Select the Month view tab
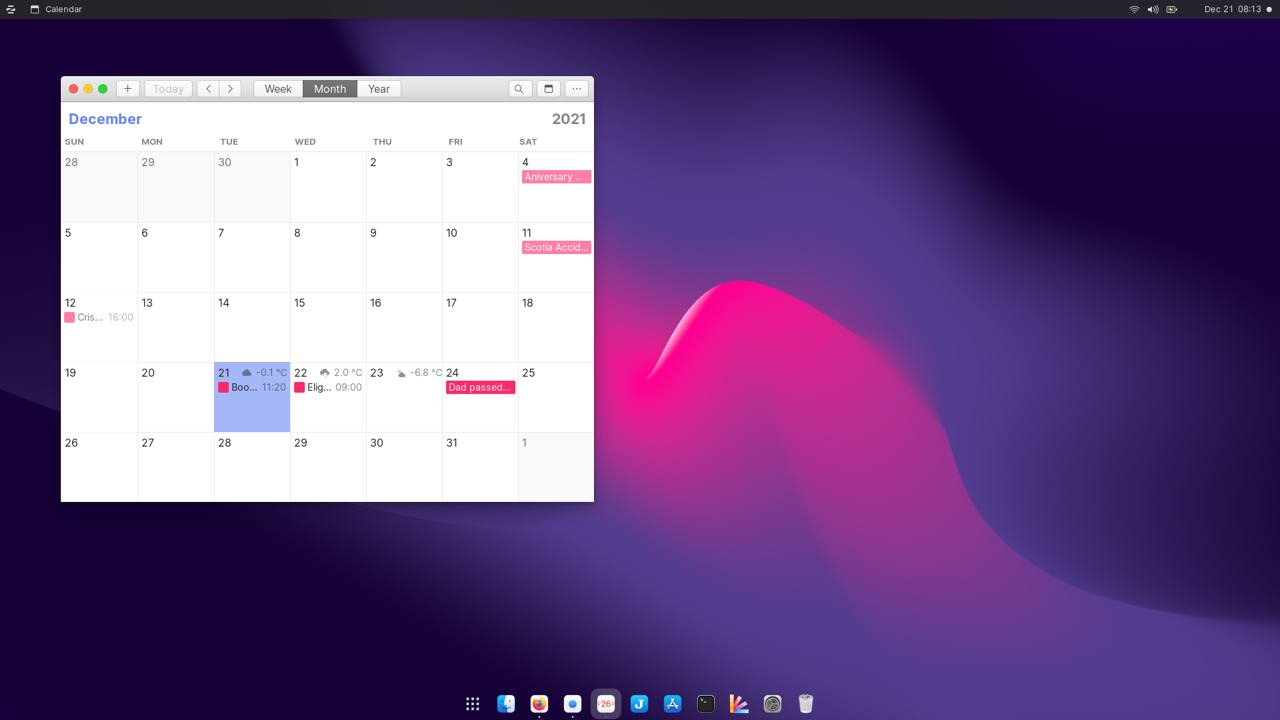 tap(330, 89)
